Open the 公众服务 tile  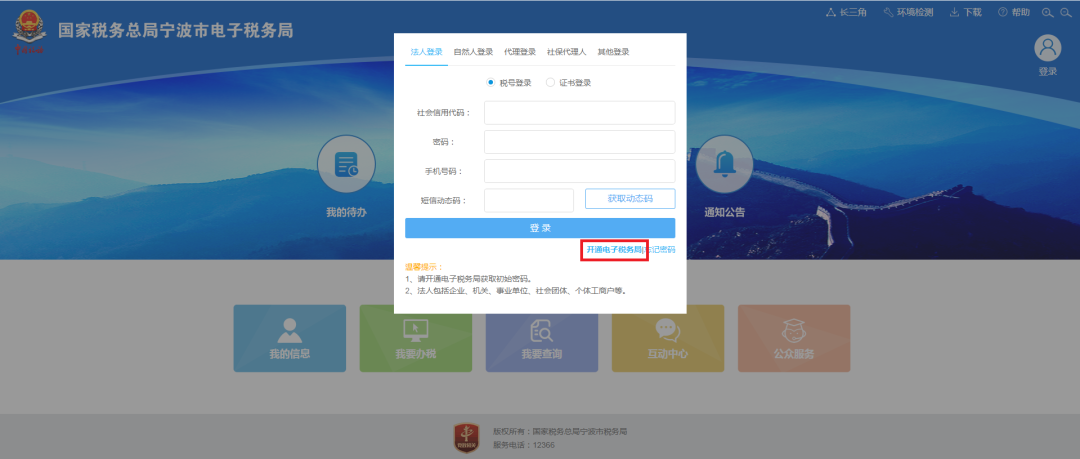[793, 338]
